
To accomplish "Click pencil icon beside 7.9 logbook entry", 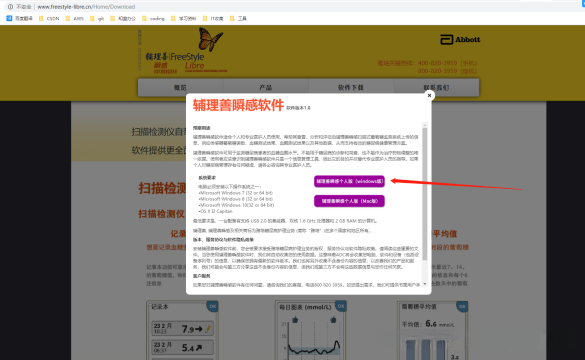I will tap(208, 329).
